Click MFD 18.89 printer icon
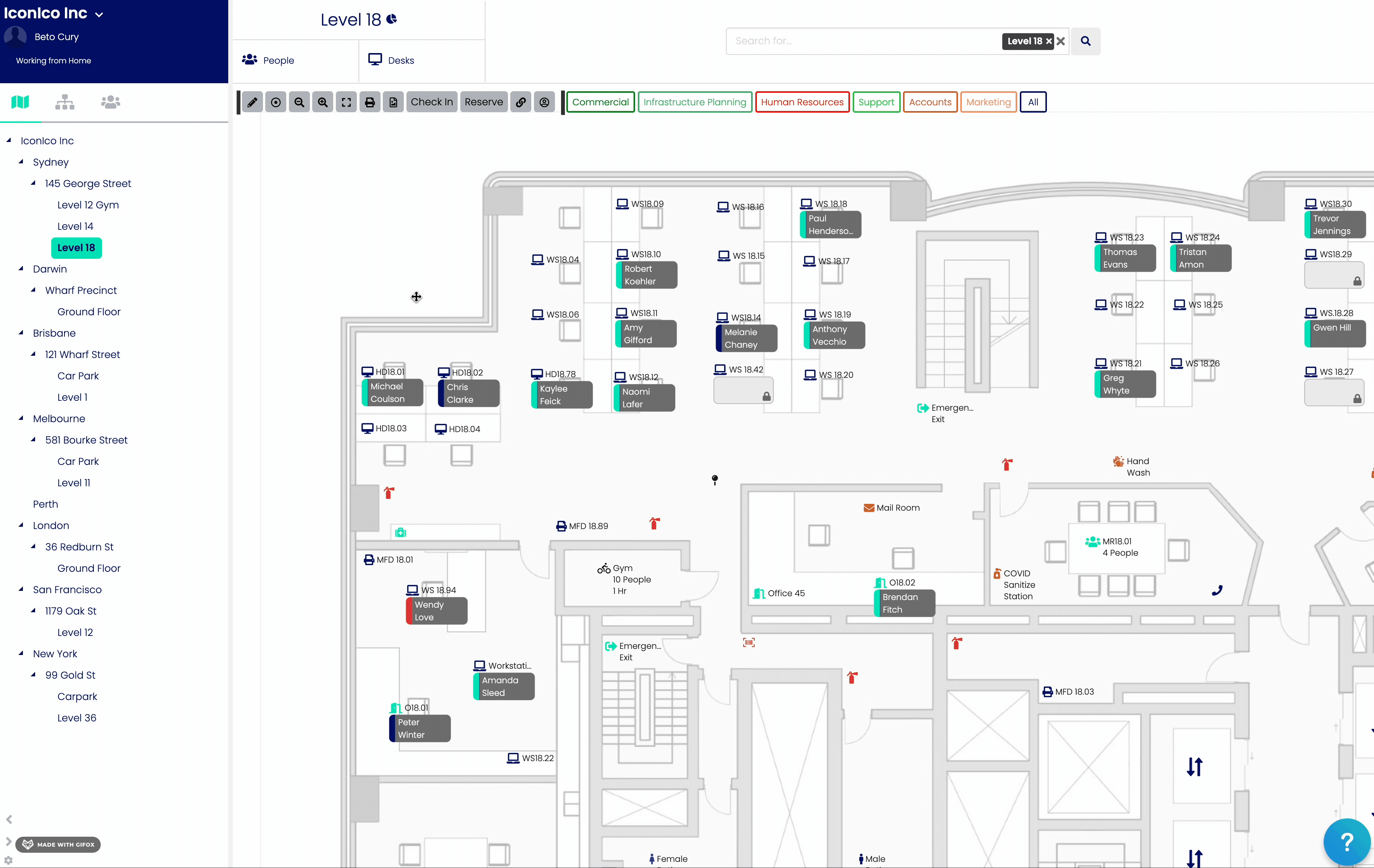This screenshot has height=868, width=1374. coord(561,526)
